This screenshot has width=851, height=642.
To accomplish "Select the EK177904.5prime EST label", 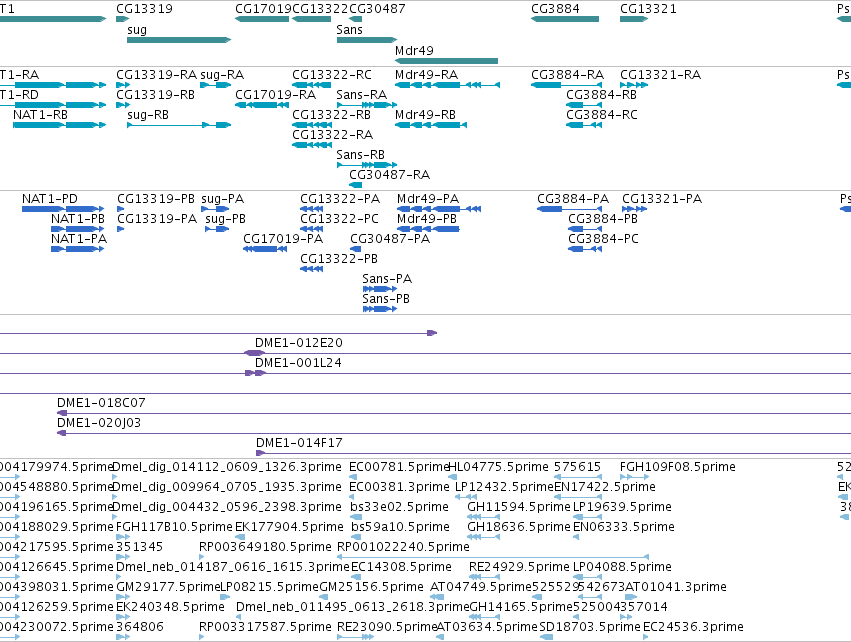I will tap(289, 527).
